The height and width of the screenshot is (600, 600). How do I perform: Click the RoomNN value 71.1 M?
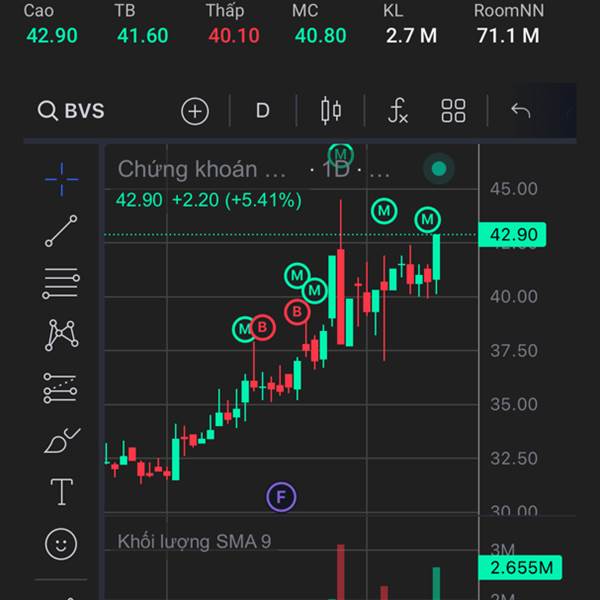508,36
